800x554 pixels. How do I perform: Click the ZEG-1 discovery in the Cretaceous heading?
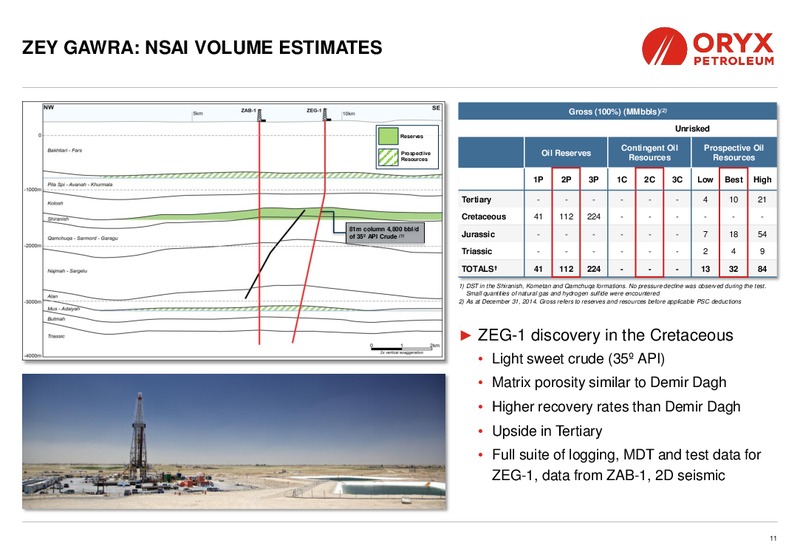pyautogui.click(x=605, y=335)
